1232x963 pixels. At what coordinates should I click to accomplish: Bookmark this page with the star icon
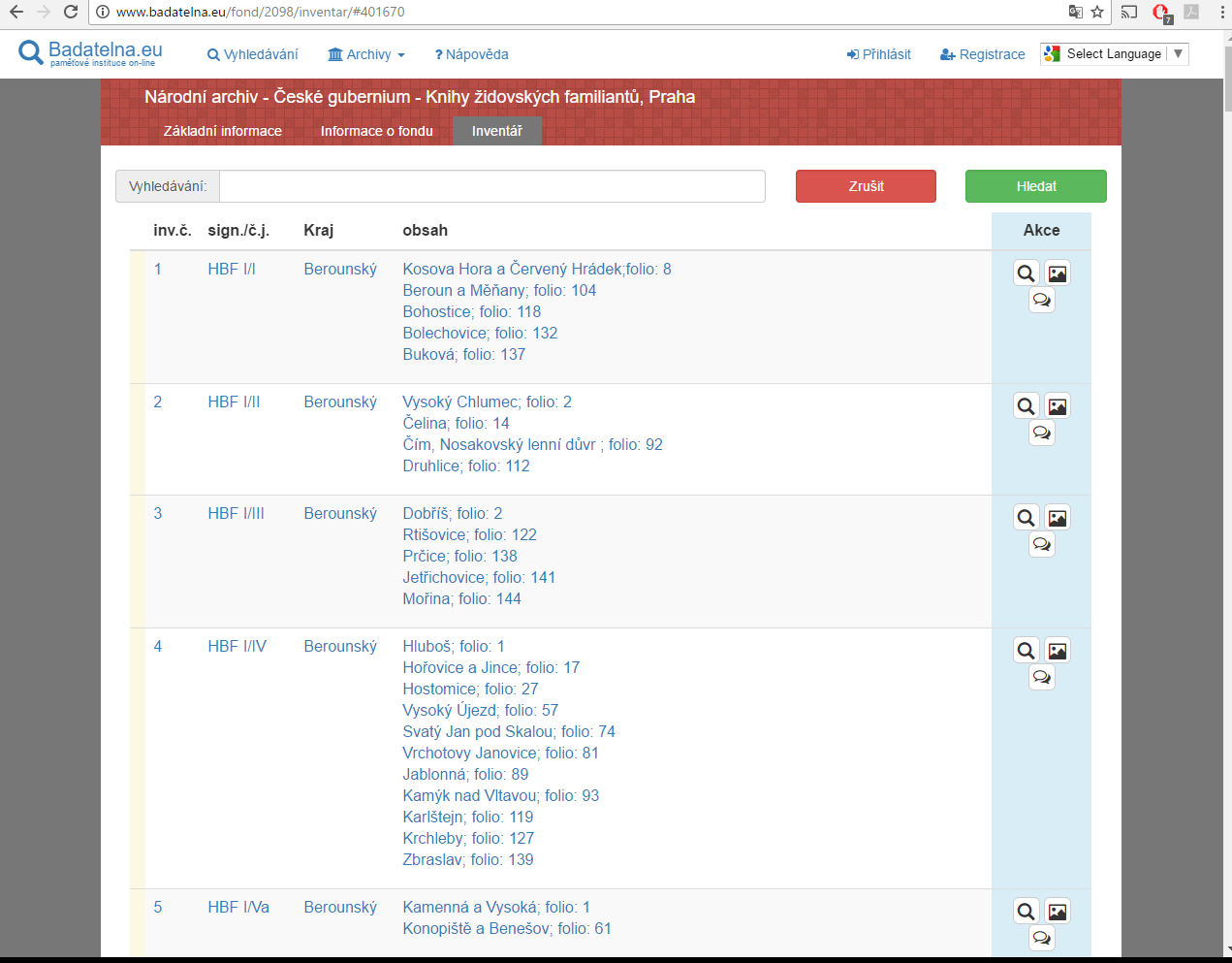pyautogui.click(x=1097, y=12)
